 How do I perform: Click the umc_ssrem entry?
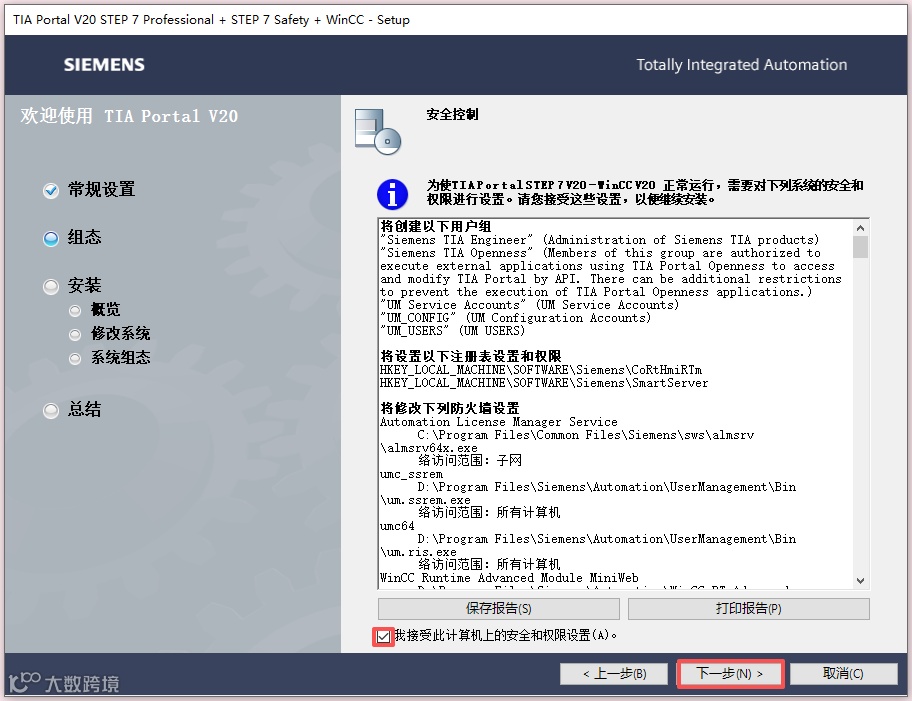(x=411, y=474)
